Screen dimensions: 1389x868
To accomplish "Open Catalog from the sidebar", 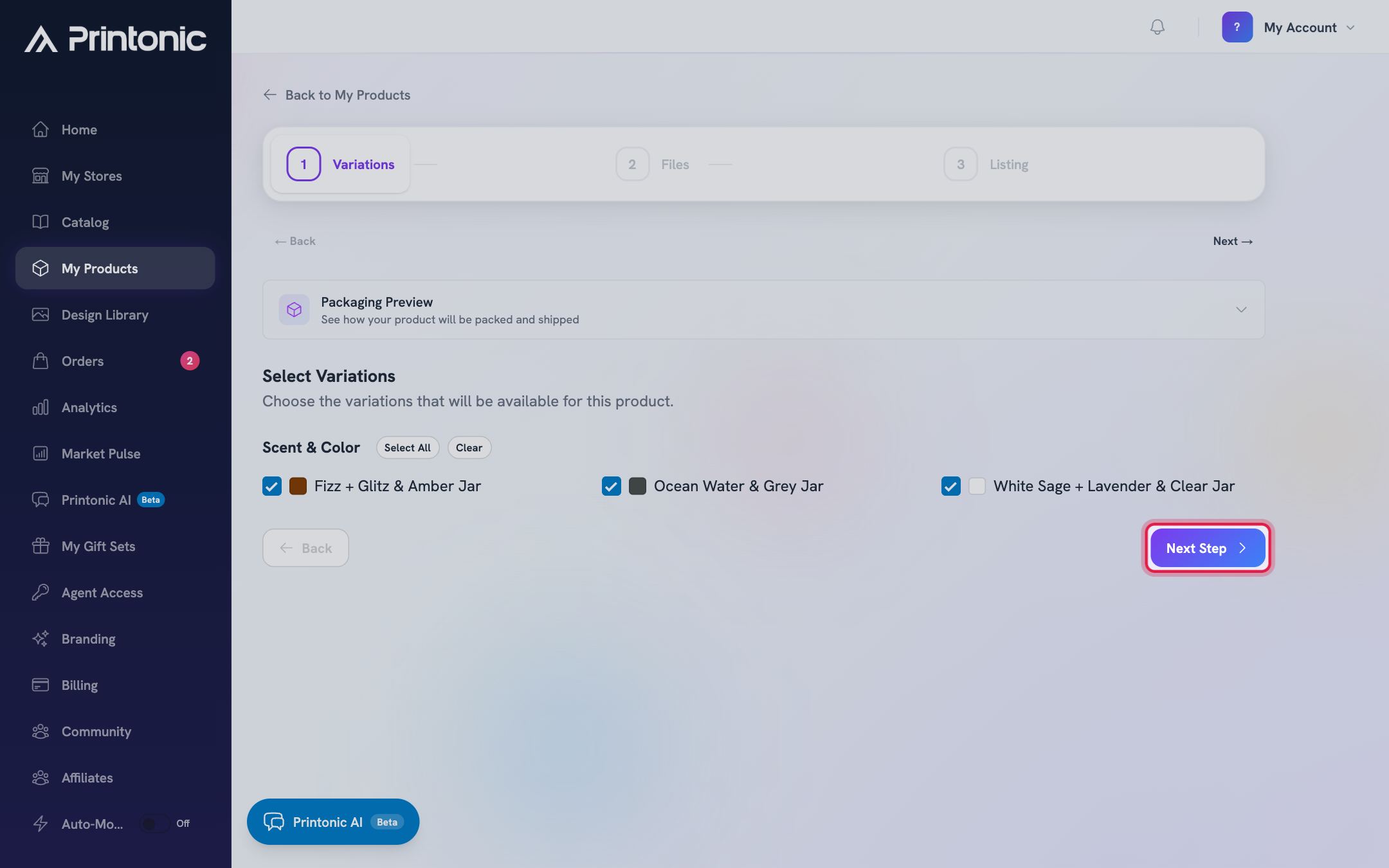I will point(115,222).
